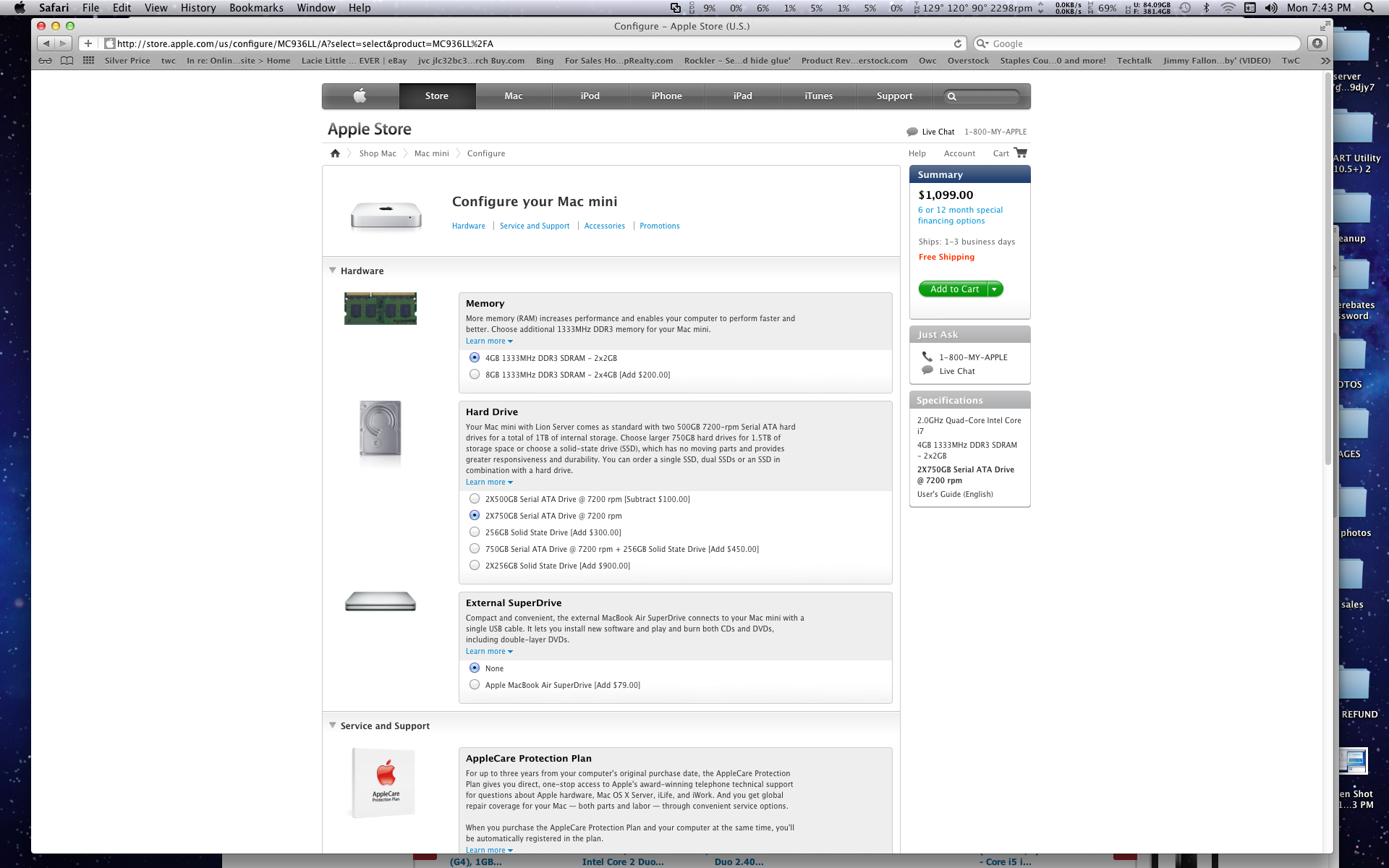Select None for External SuperDrive
Screen dimensions: 1389x868
[475, 668]
